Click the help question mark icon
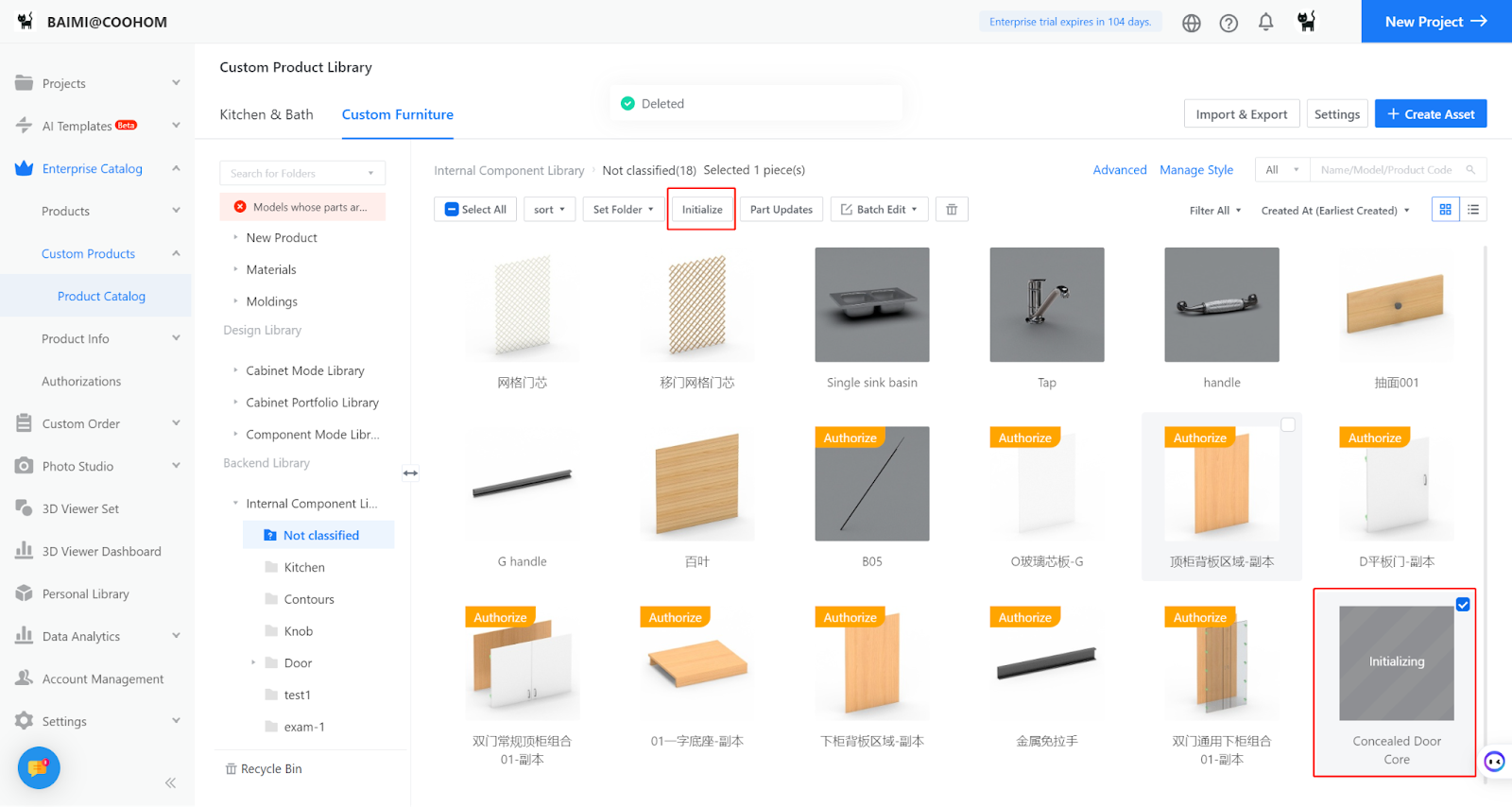Image resolution: width=1512 pixels, height=807 pixels. 1228,23
